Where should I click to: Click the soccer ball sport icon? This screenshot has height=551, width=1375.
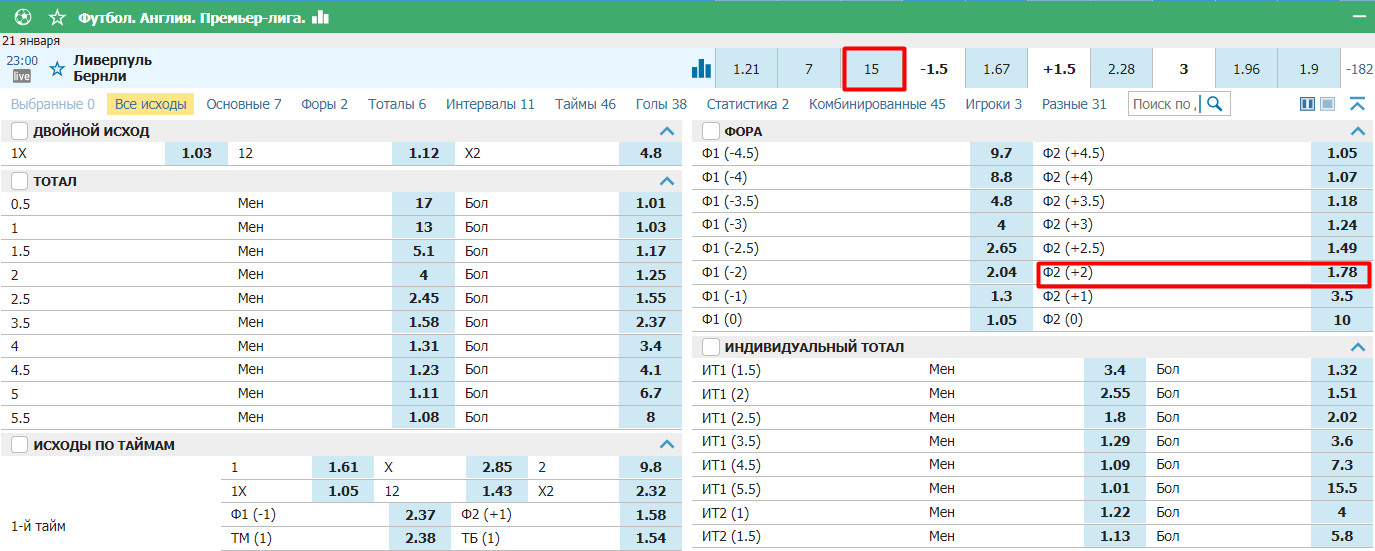(23, 17)
